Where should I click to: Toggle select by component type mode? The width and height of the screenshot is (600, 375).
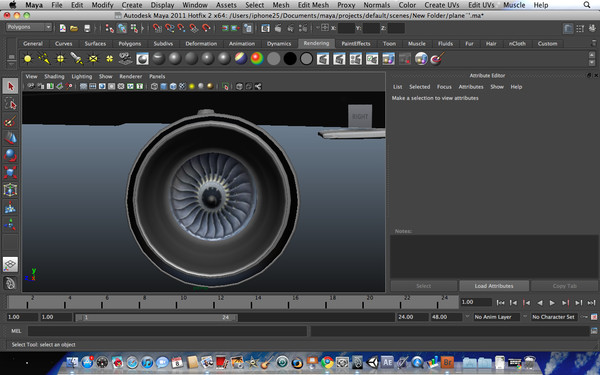(x=134, y=28)
